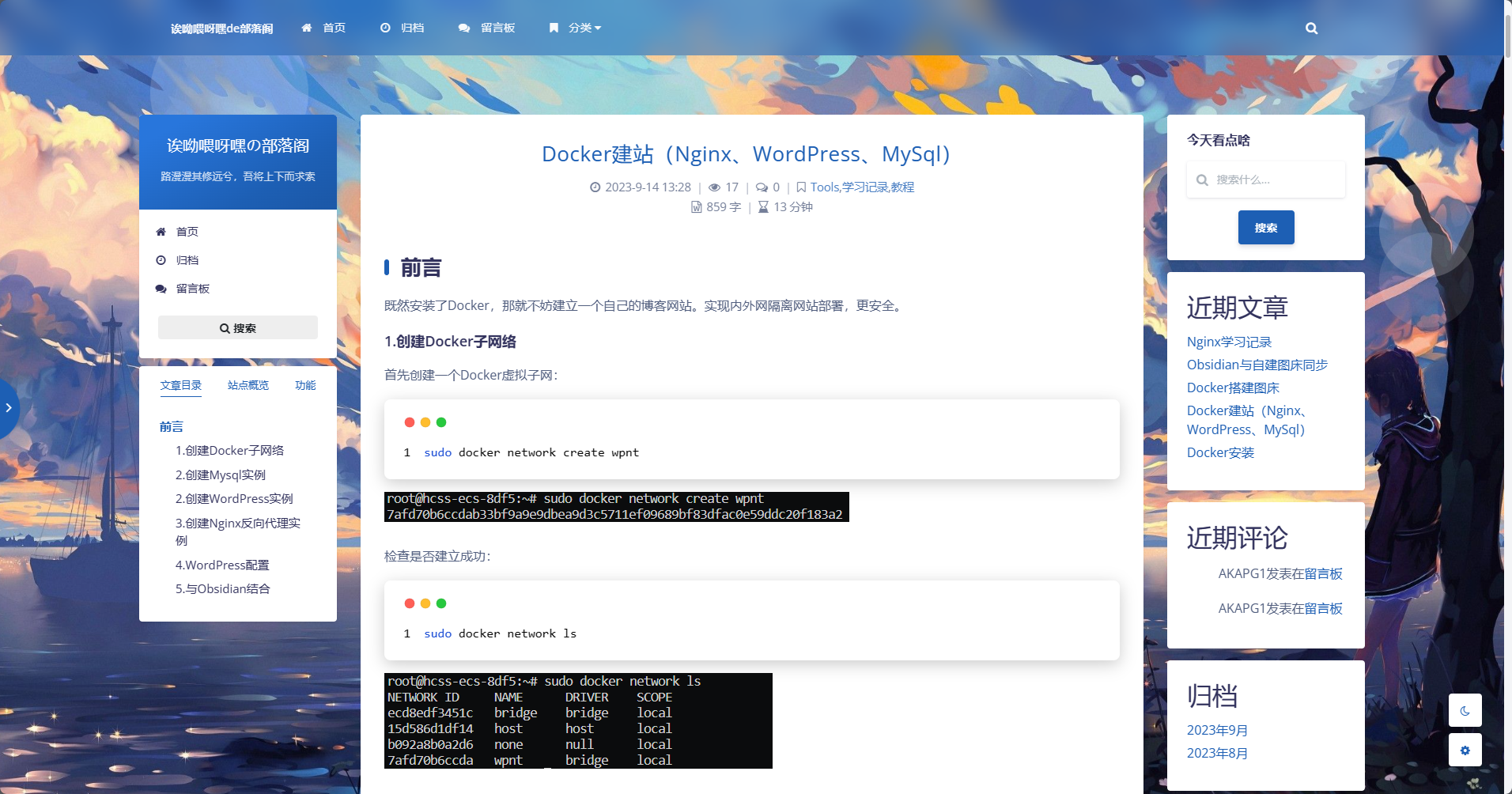Open the 教程 category link in article meta
The height and width of the screenshot is (794, 1512).
pos(902,187)
